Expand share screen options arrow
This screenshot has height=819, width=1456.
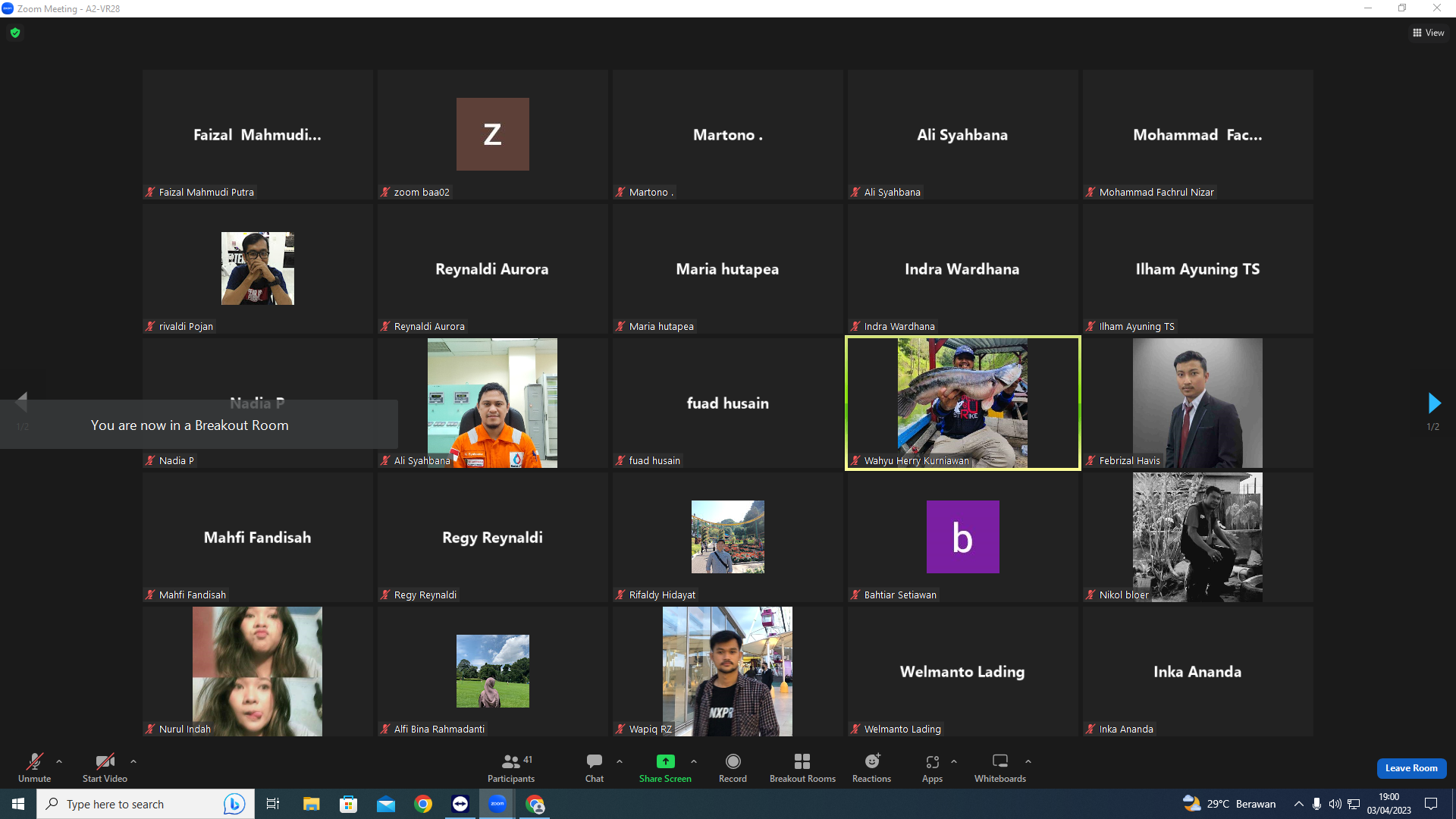tap(694, 761)
